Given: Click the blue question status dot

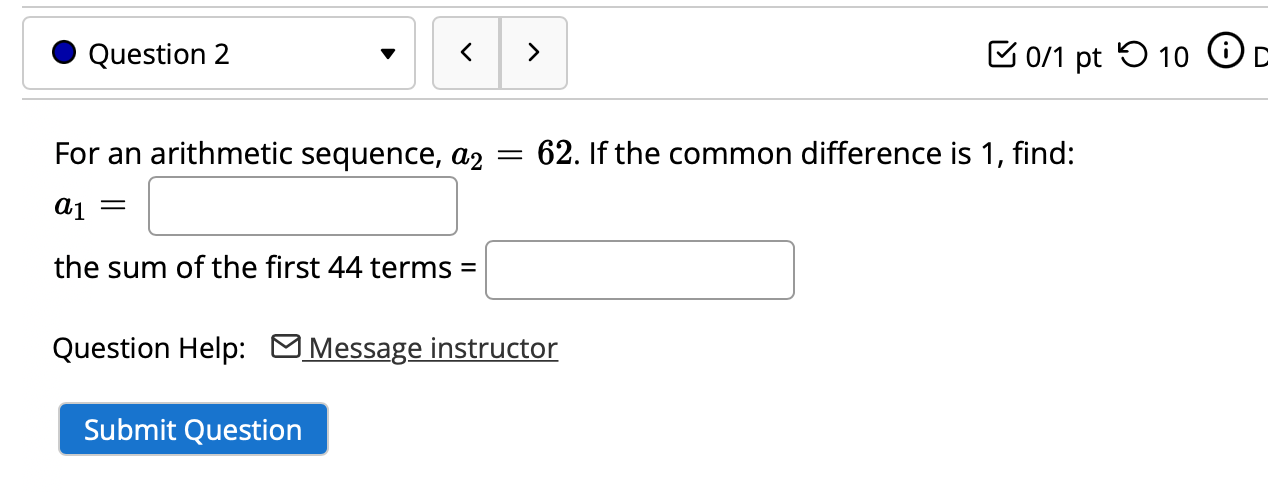Looking at the screenshot, I should point(65,53).
